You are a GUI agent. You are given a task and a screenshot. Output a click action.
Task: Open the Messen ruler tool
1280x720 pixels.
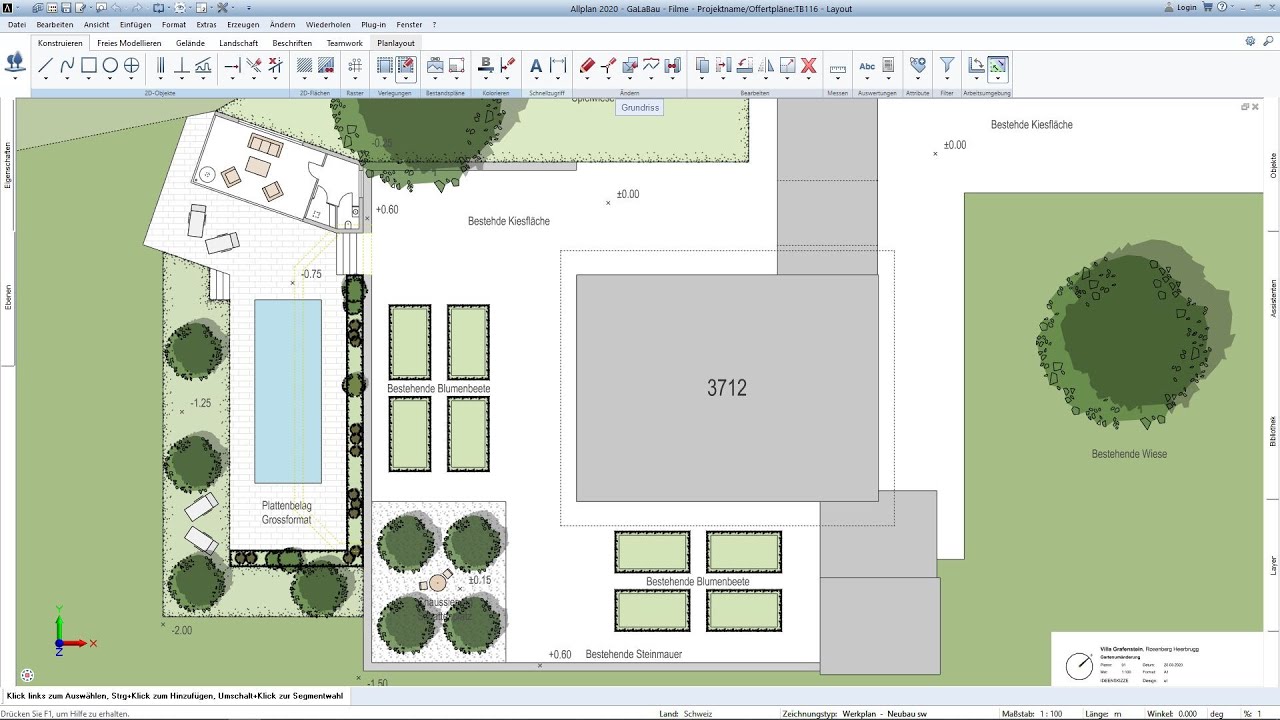(x=838, y=67)
